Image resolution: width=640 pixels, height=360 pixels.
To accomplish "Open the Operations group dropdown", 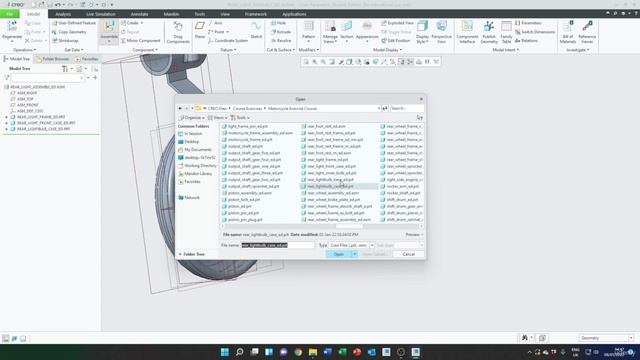I will click(24, 50).
